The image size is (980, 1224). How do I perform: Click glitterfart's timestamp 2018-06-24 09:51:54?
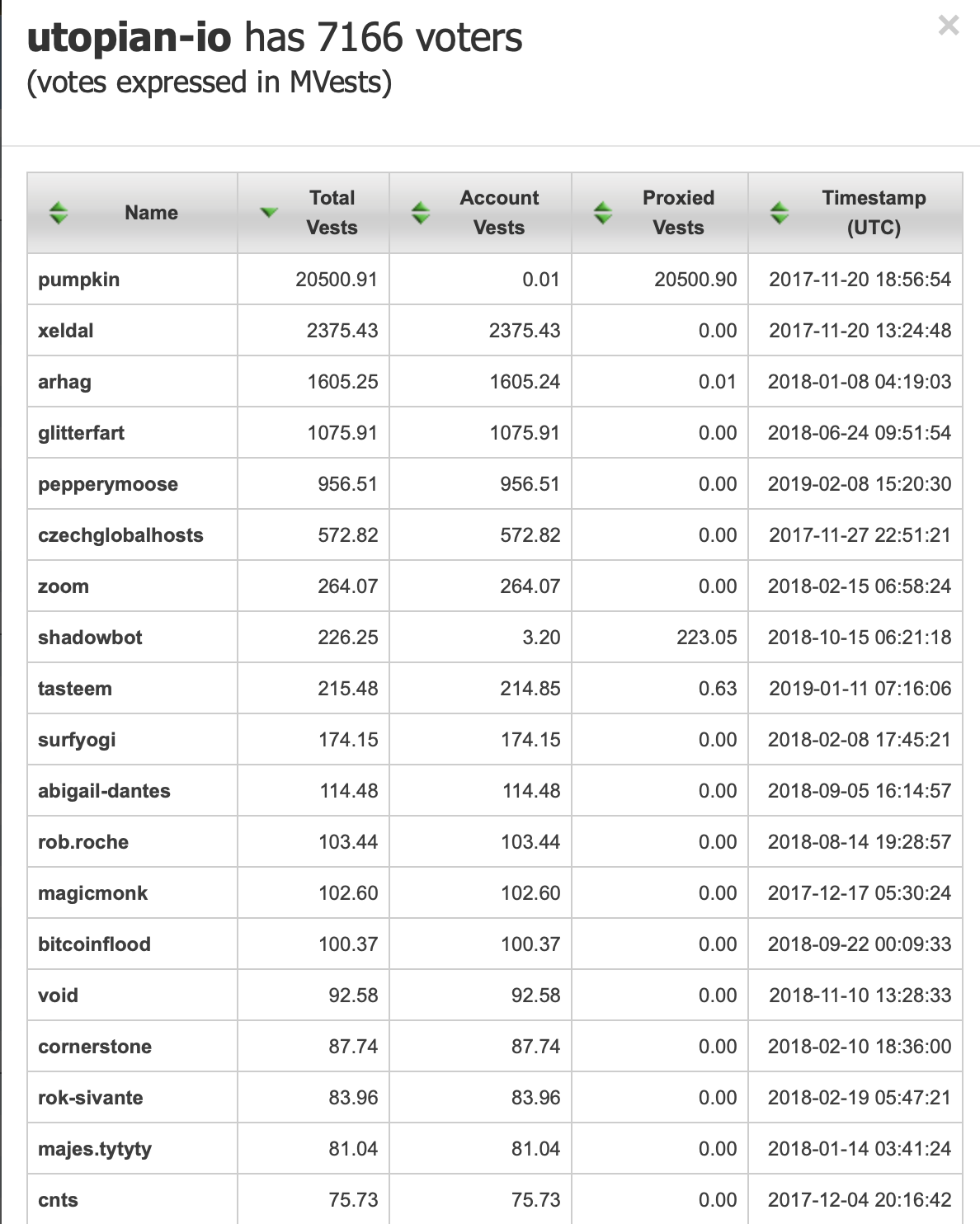point(860,433)
